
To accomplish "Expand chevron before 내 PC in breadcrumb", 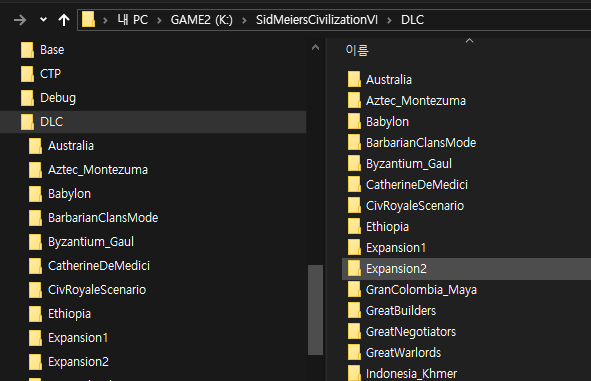I will (106, 20).
